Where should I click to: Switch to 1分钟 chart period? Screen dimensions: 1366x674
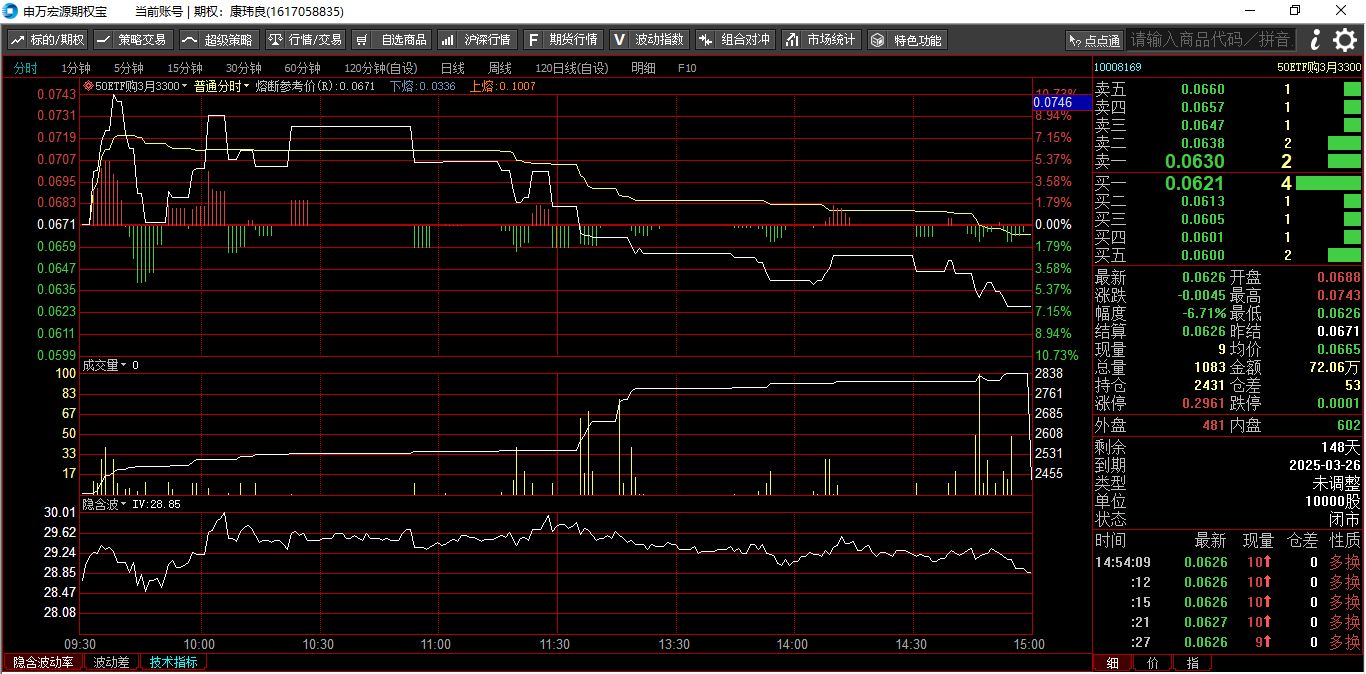[x=75, y=68]
